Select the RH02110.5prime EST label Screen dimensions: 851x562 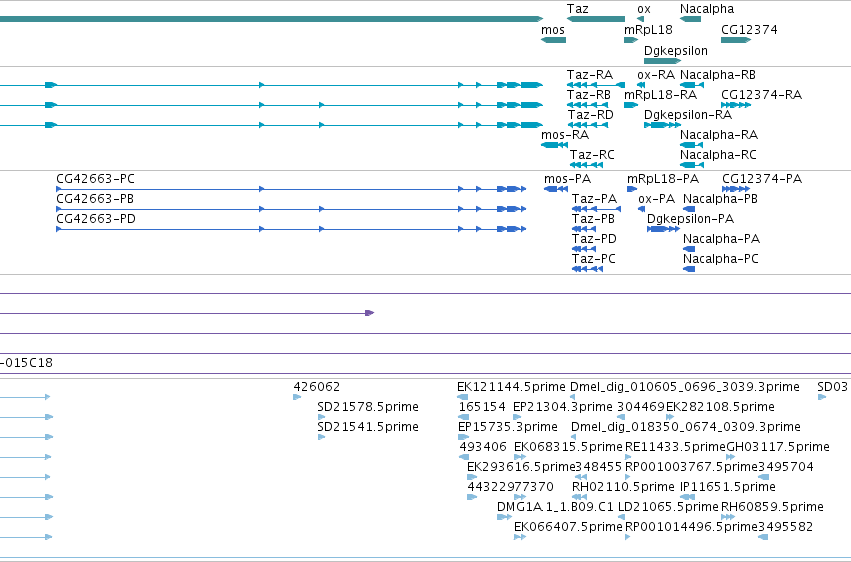pyautogui.click(x=623, y=487)
